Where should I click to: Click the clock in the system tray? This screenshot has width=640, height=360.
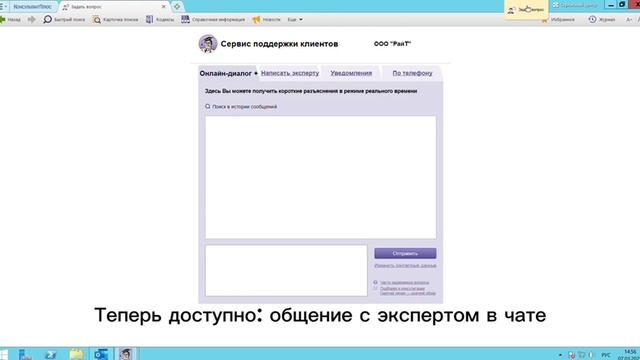click(631, 354)
